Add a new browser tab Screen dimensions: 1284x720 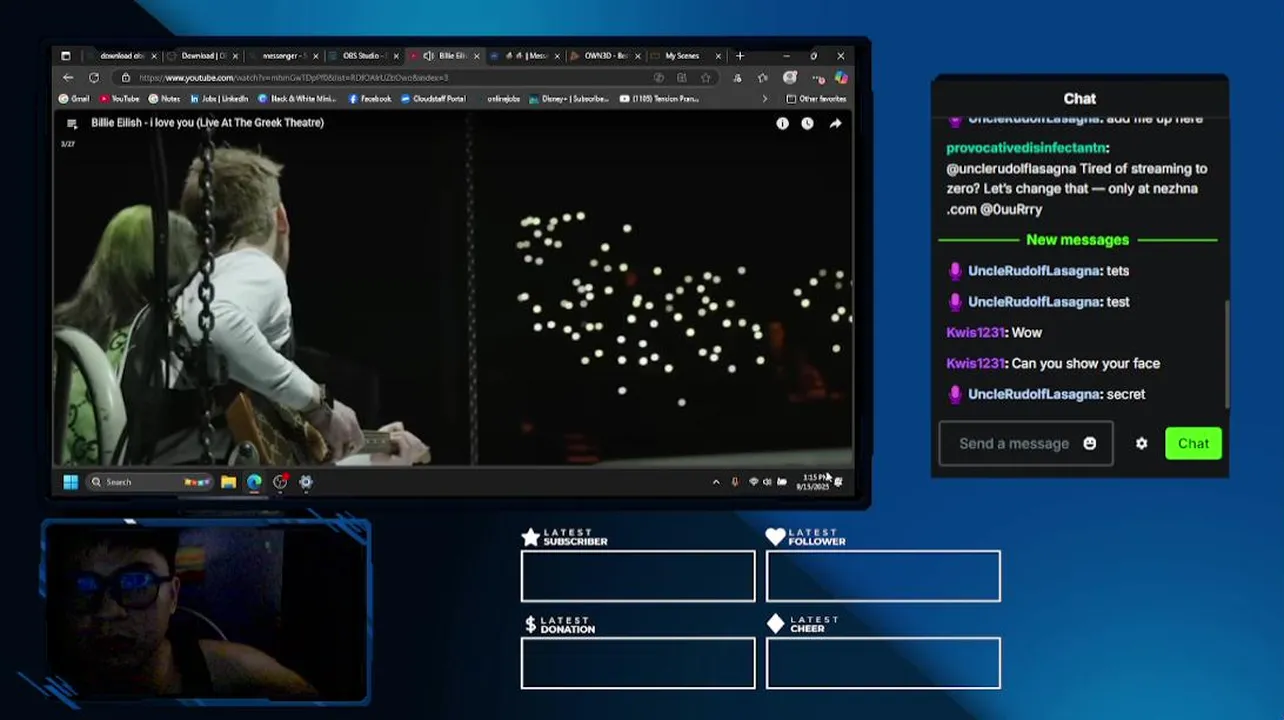pos(740,56)
